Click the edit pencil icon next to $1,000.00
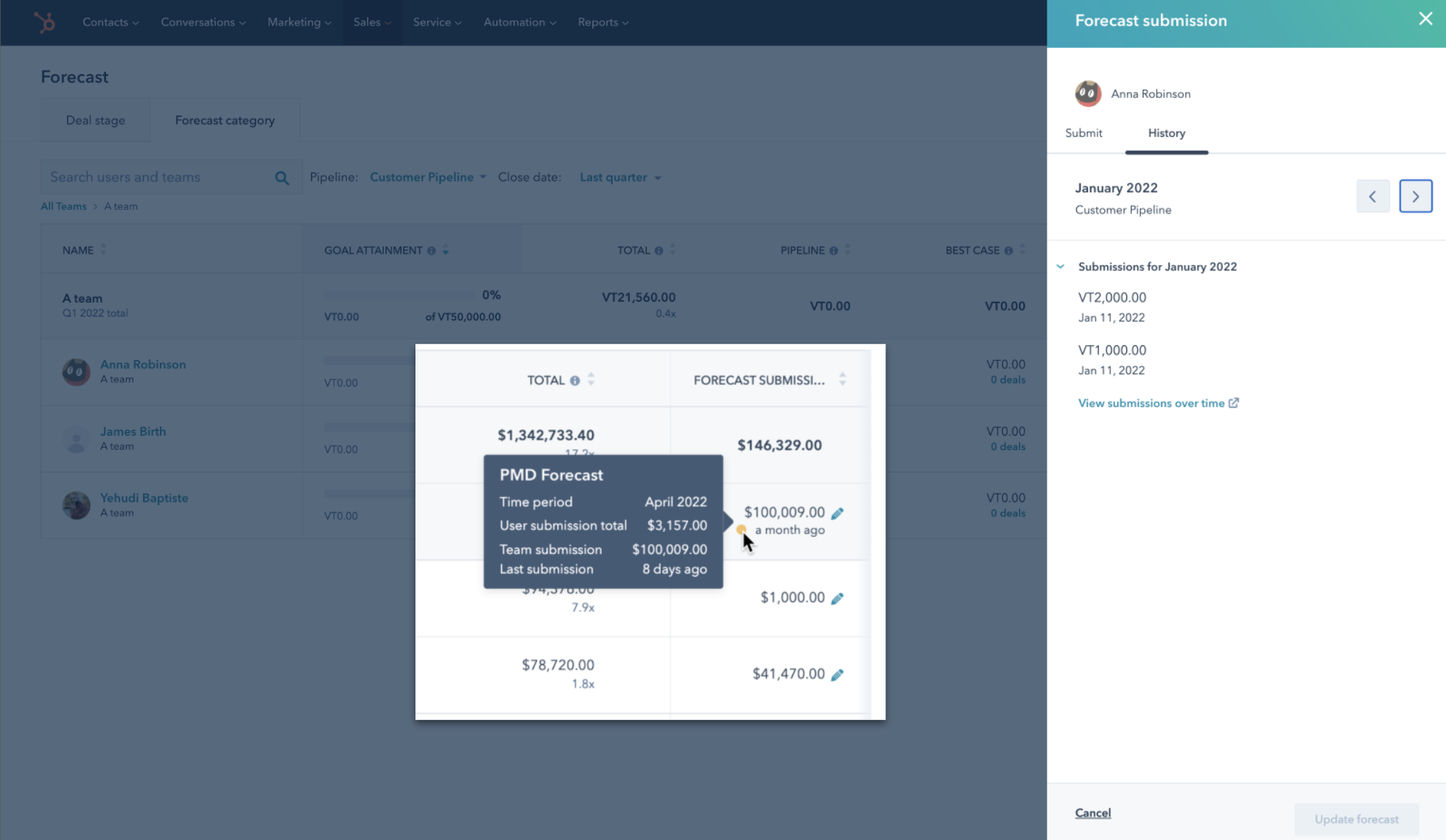The image size is (1446, 840). [838, 597]
